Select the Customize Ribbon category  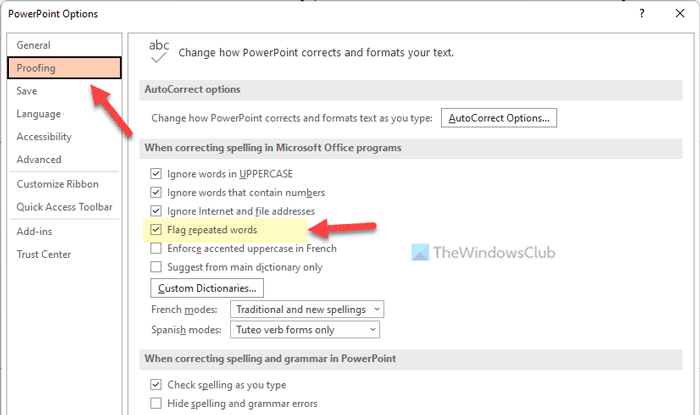[58, 184]
